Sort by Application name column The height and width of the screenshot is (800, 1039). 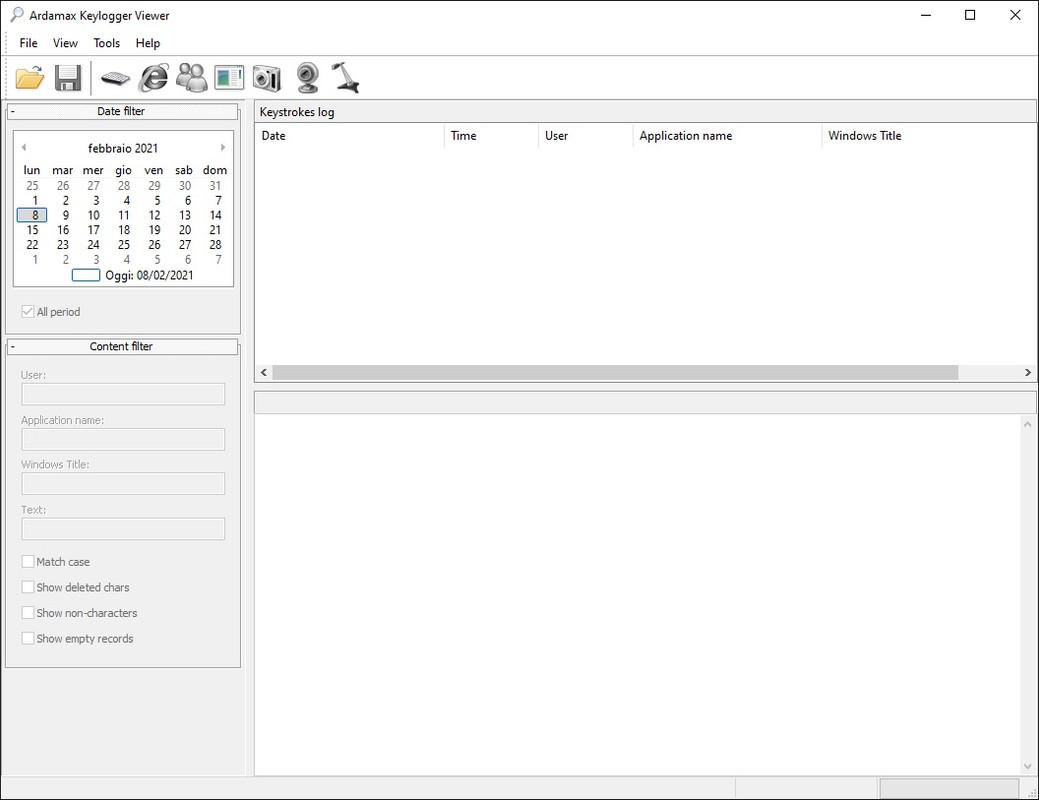[727, 136]
